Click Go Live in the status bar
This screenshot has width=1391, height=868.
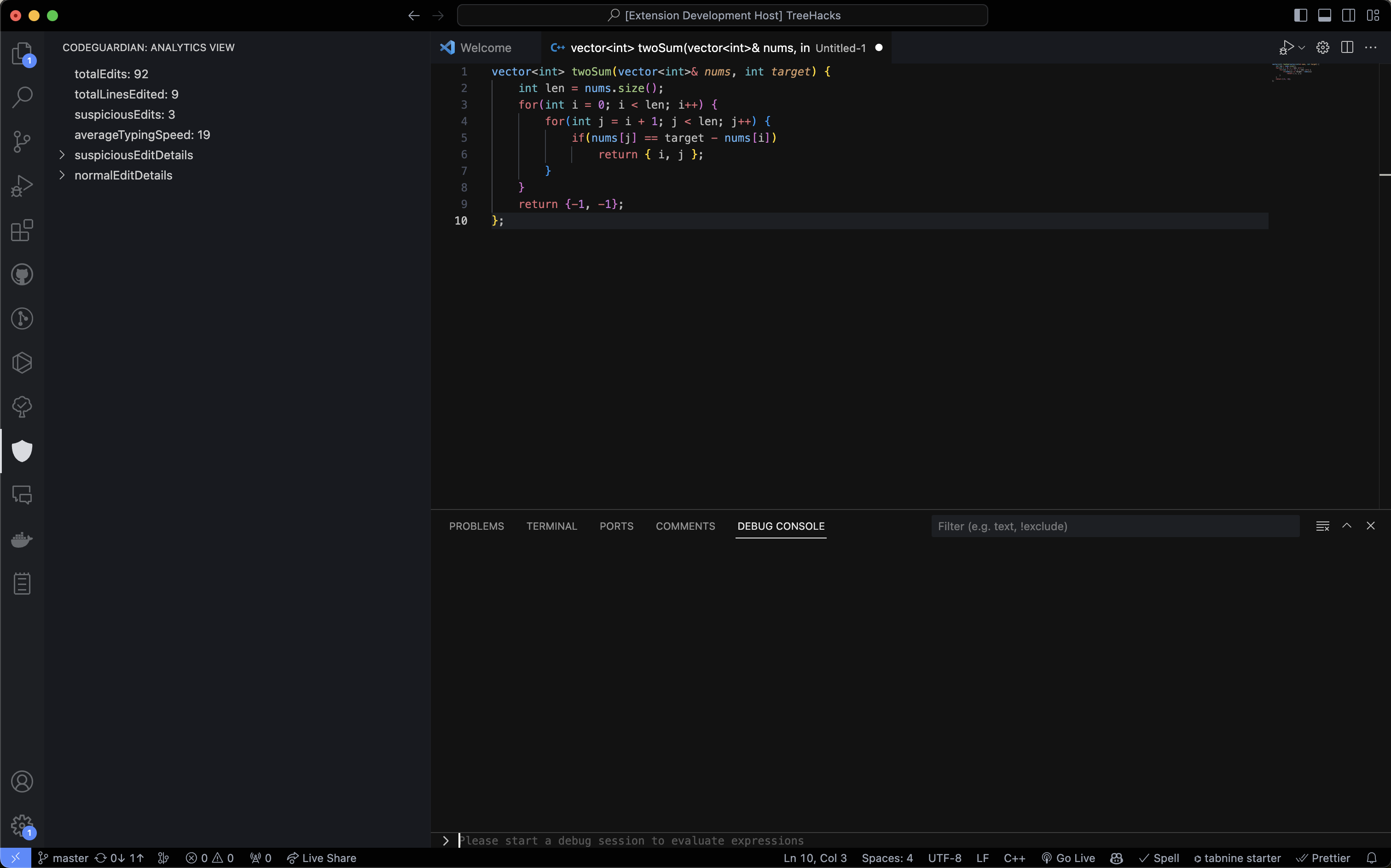click(1068, 858)
